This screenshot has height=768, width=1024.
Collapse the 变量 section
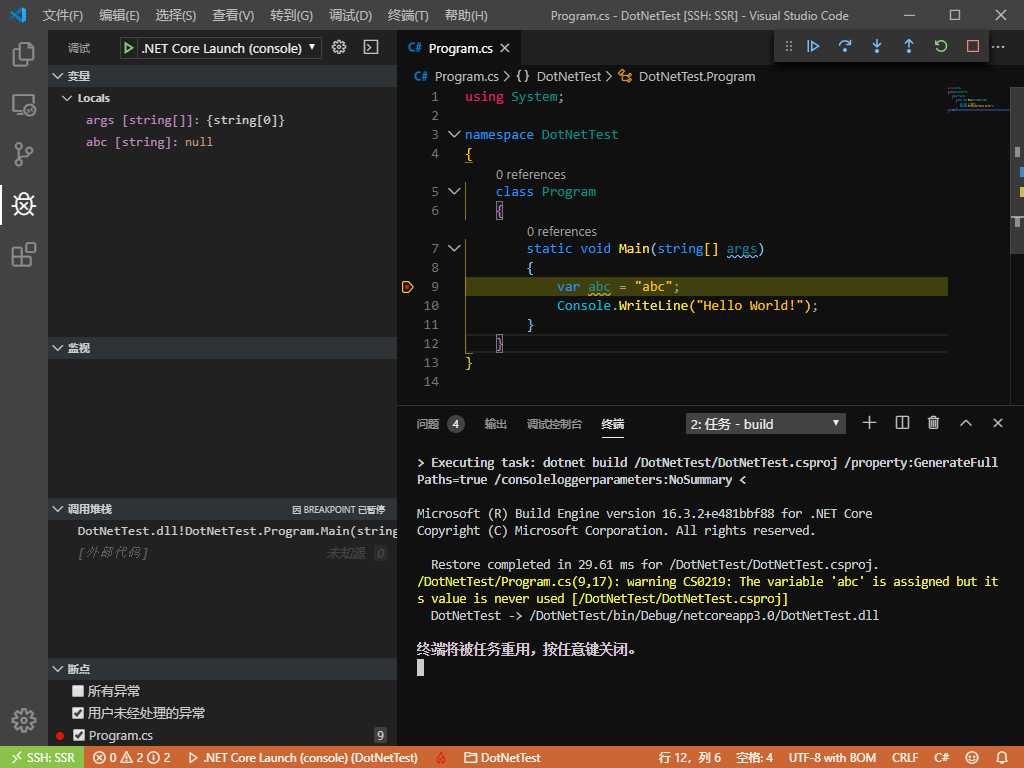coord(57,76)
